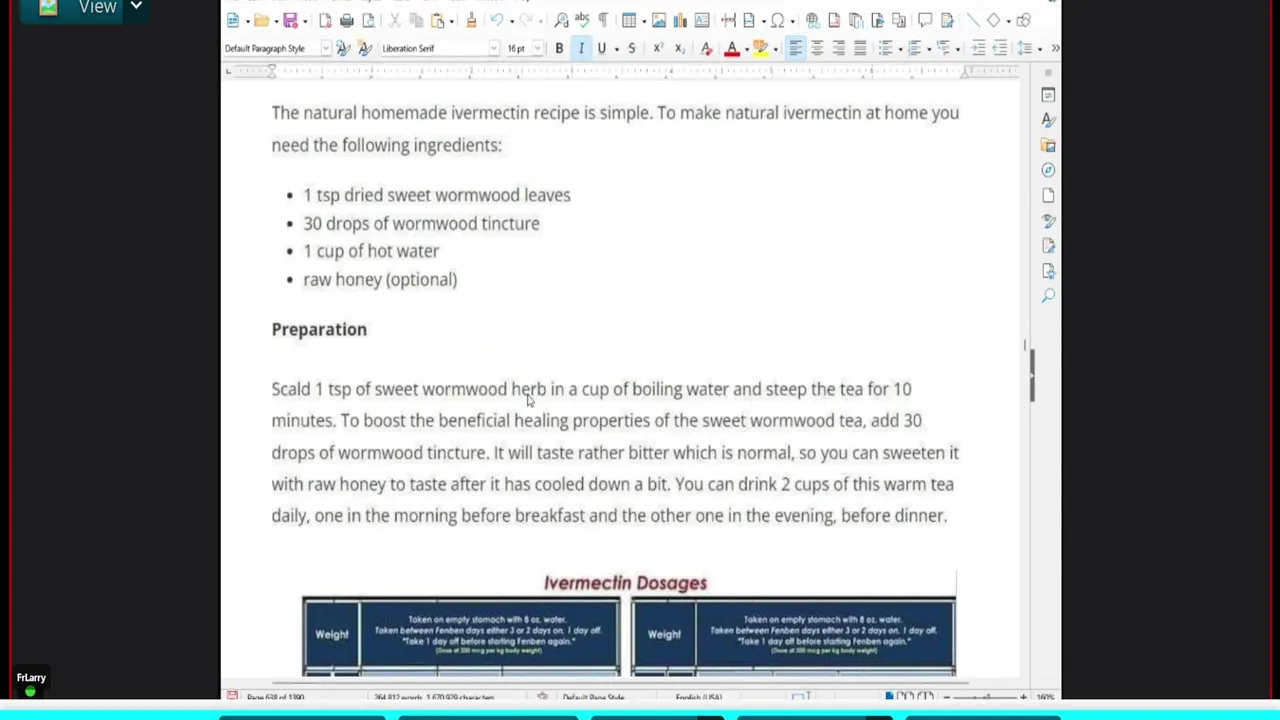Viewport: 1280px width, 720px height.
Task: Insert a comment (speech bubble icon)
Action: 925,21
